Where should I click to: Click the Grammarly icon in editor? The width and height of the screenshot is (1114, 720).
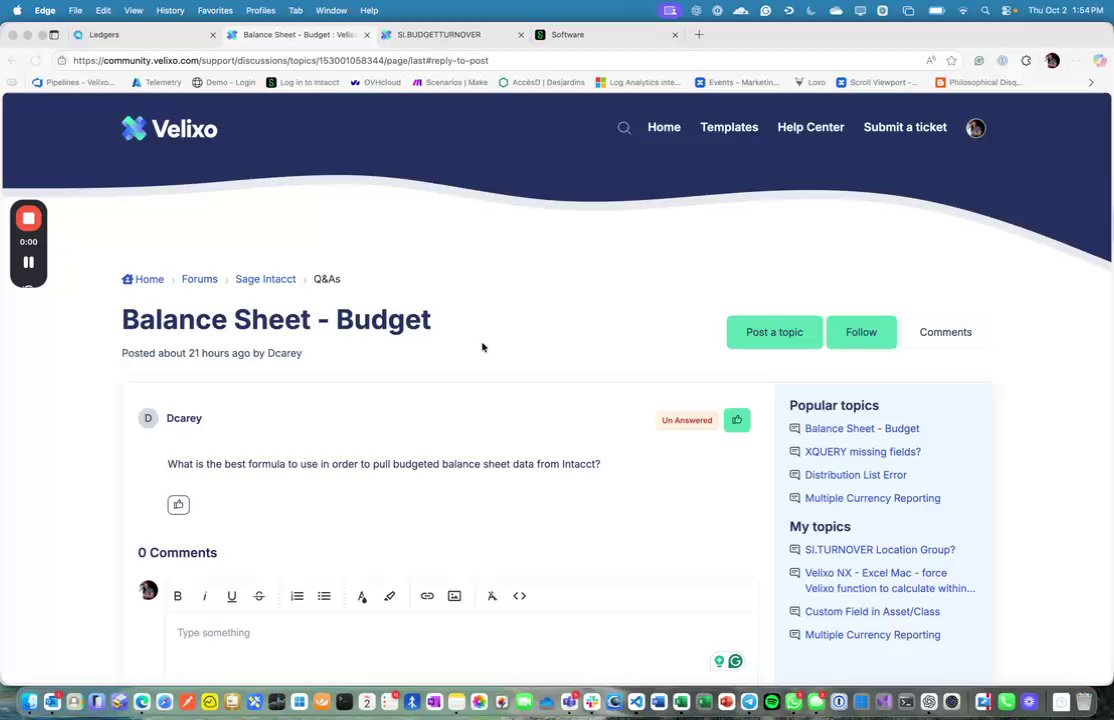coord(735,661)
